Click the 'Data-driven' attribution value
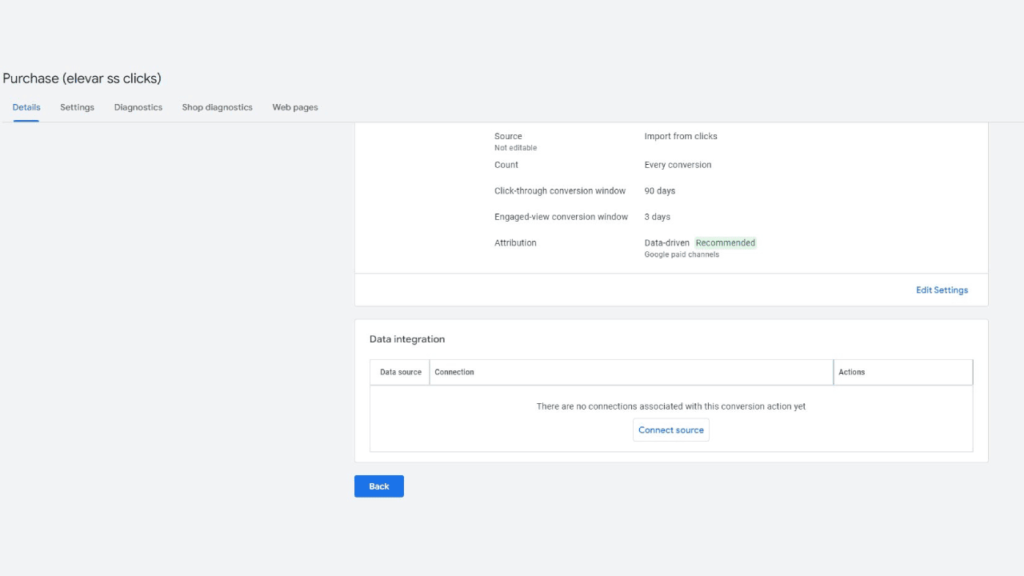 tap(666, 243)
